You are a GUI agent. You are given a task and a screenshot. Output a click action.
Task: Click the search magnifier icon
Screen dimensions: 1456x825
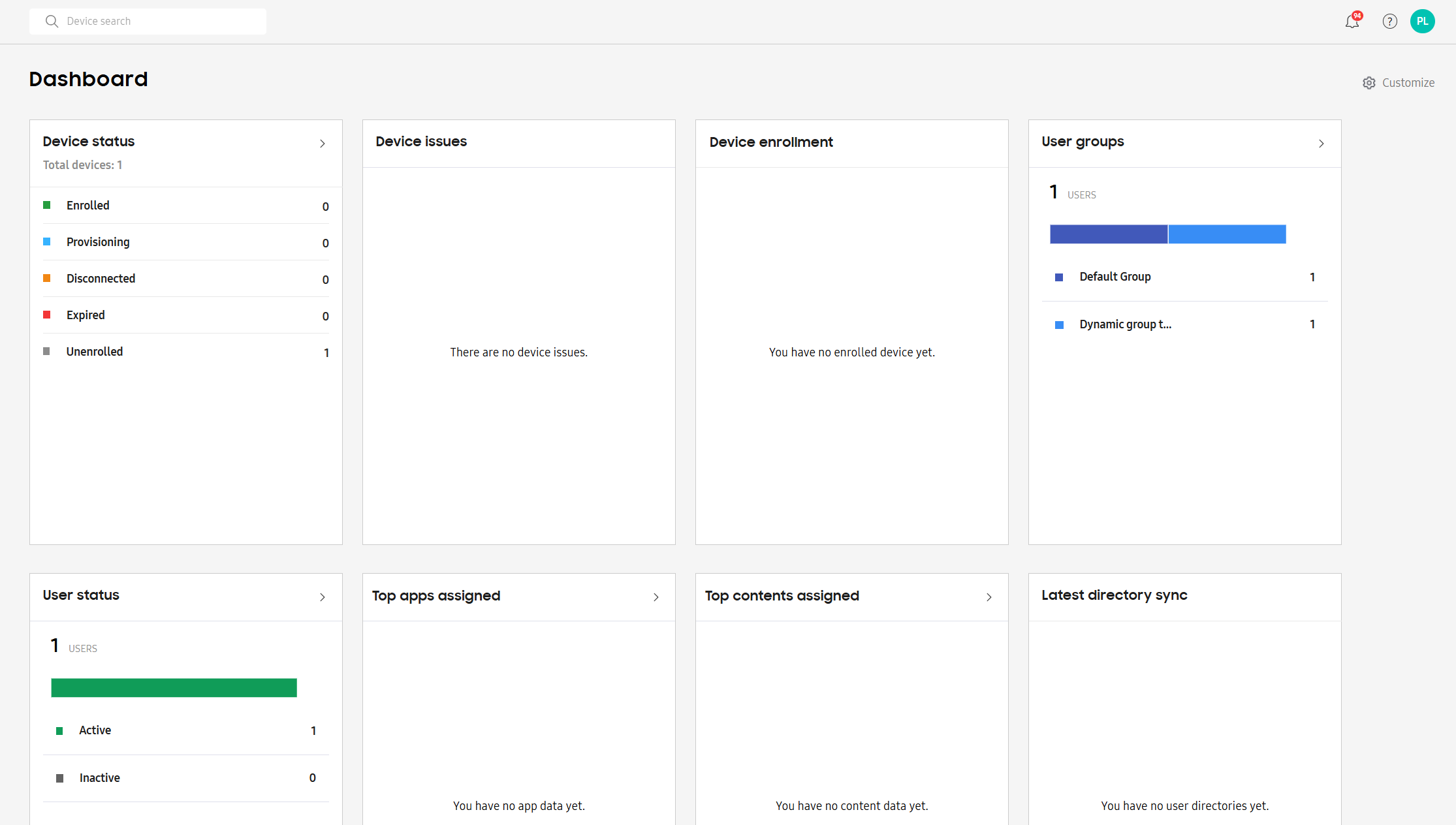click(52, 21)
